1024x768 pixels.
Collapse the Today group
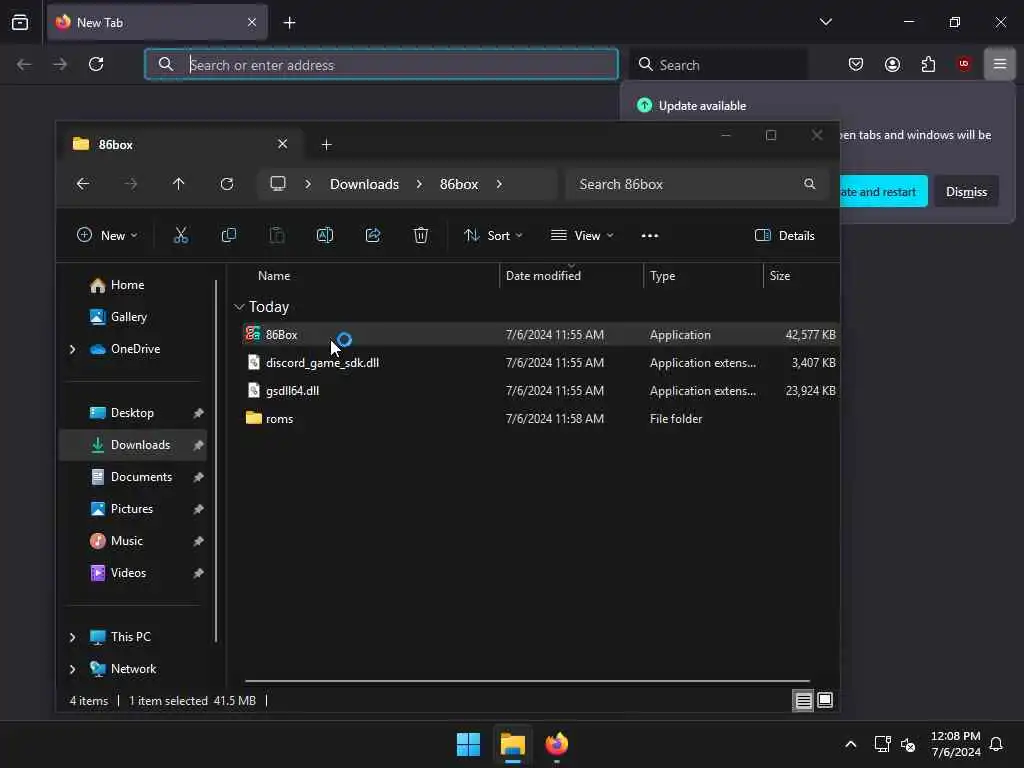coord(239,307)
